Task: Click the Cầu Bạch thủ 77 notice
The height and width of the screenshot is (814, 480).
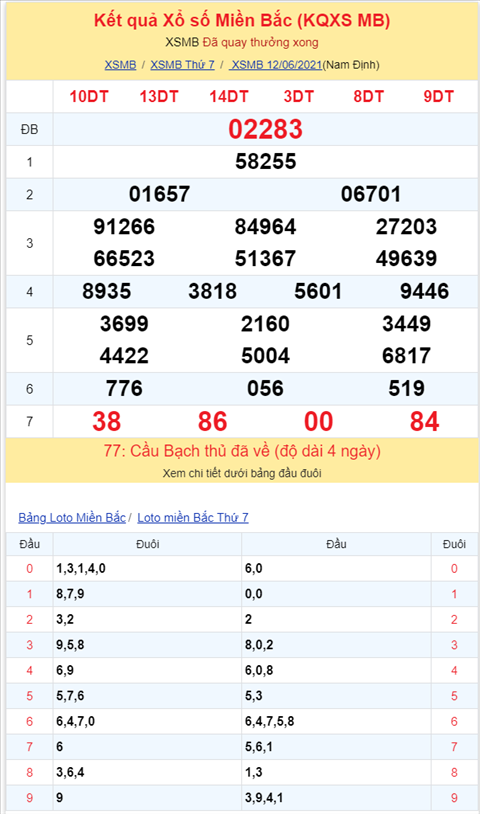Action: (x=242, y=451)
